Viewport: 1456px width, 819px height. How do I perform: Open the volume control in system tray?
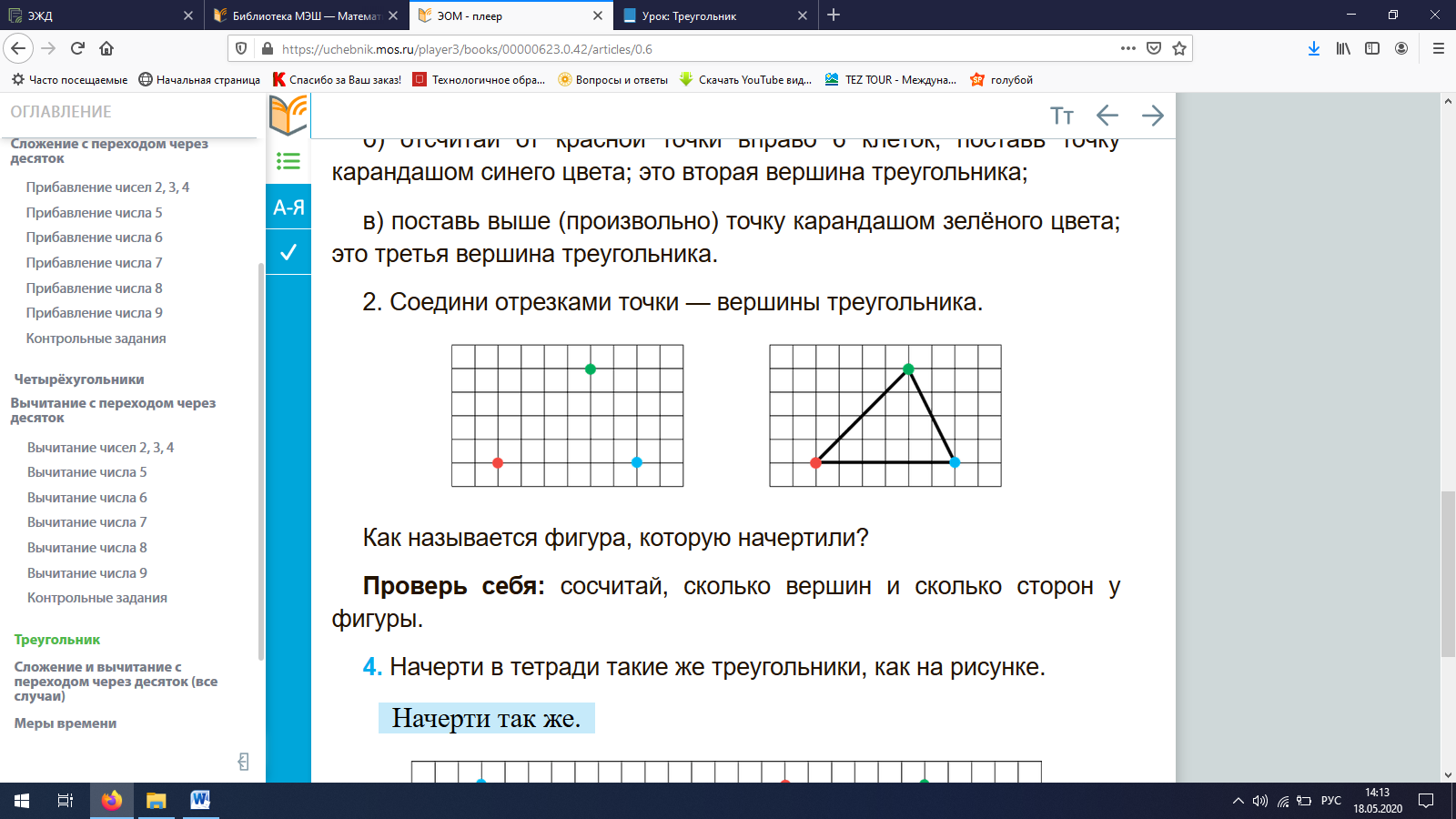coord(1260,801)
